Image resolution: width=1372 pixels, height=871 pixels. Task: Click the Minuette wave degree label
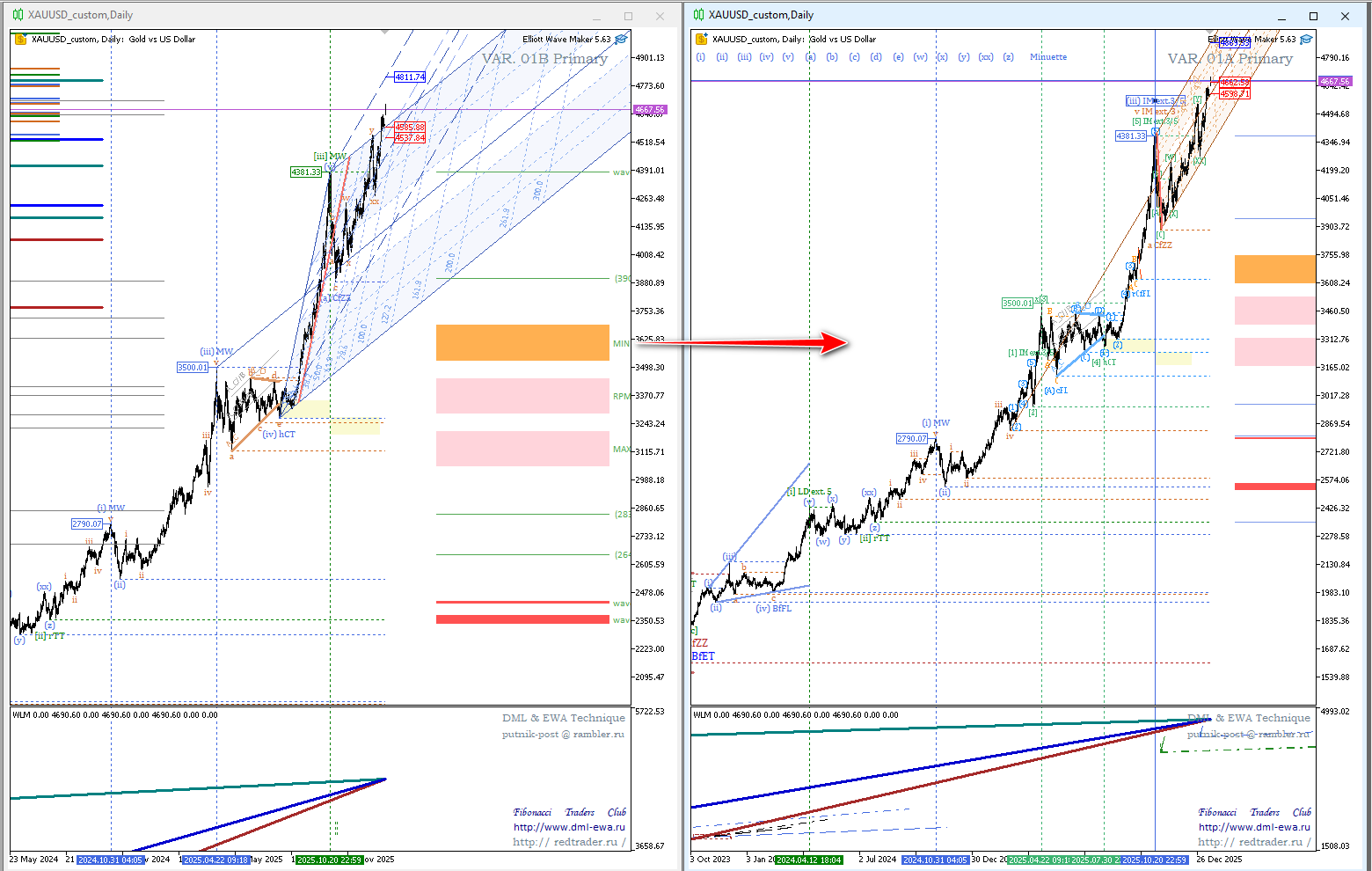click(1047, 57)
